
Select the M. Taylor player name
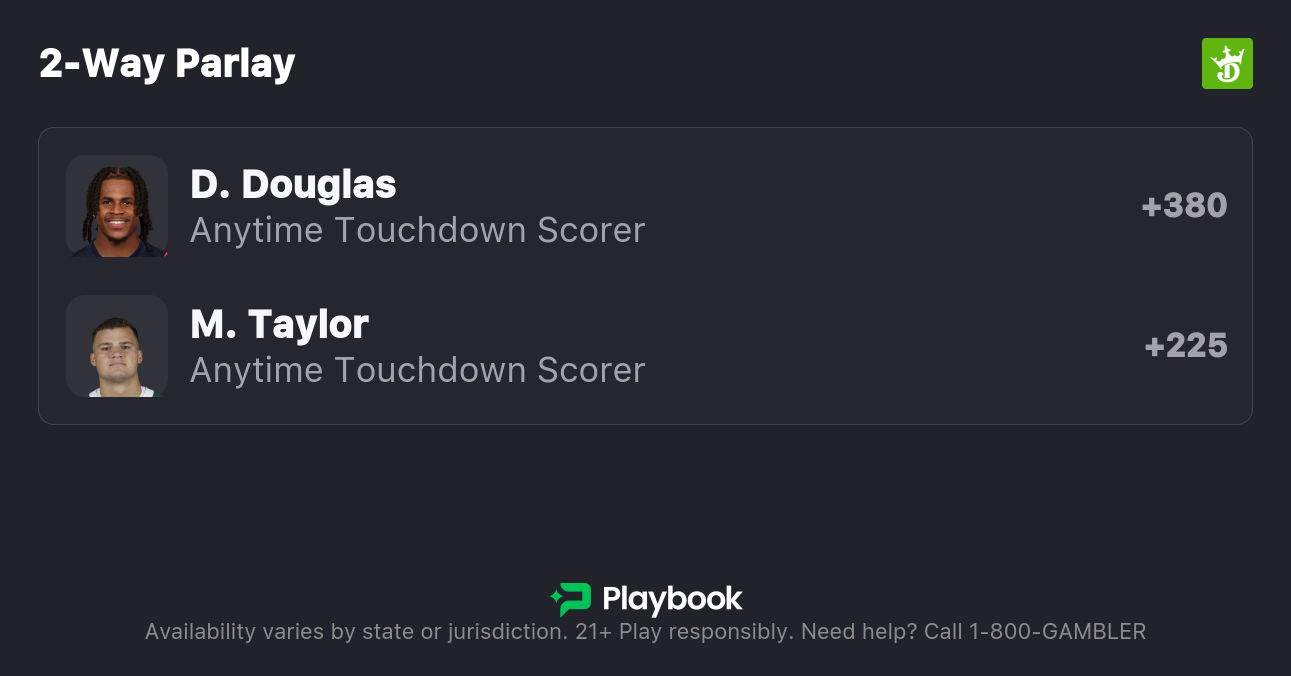(x=279, y=324)
